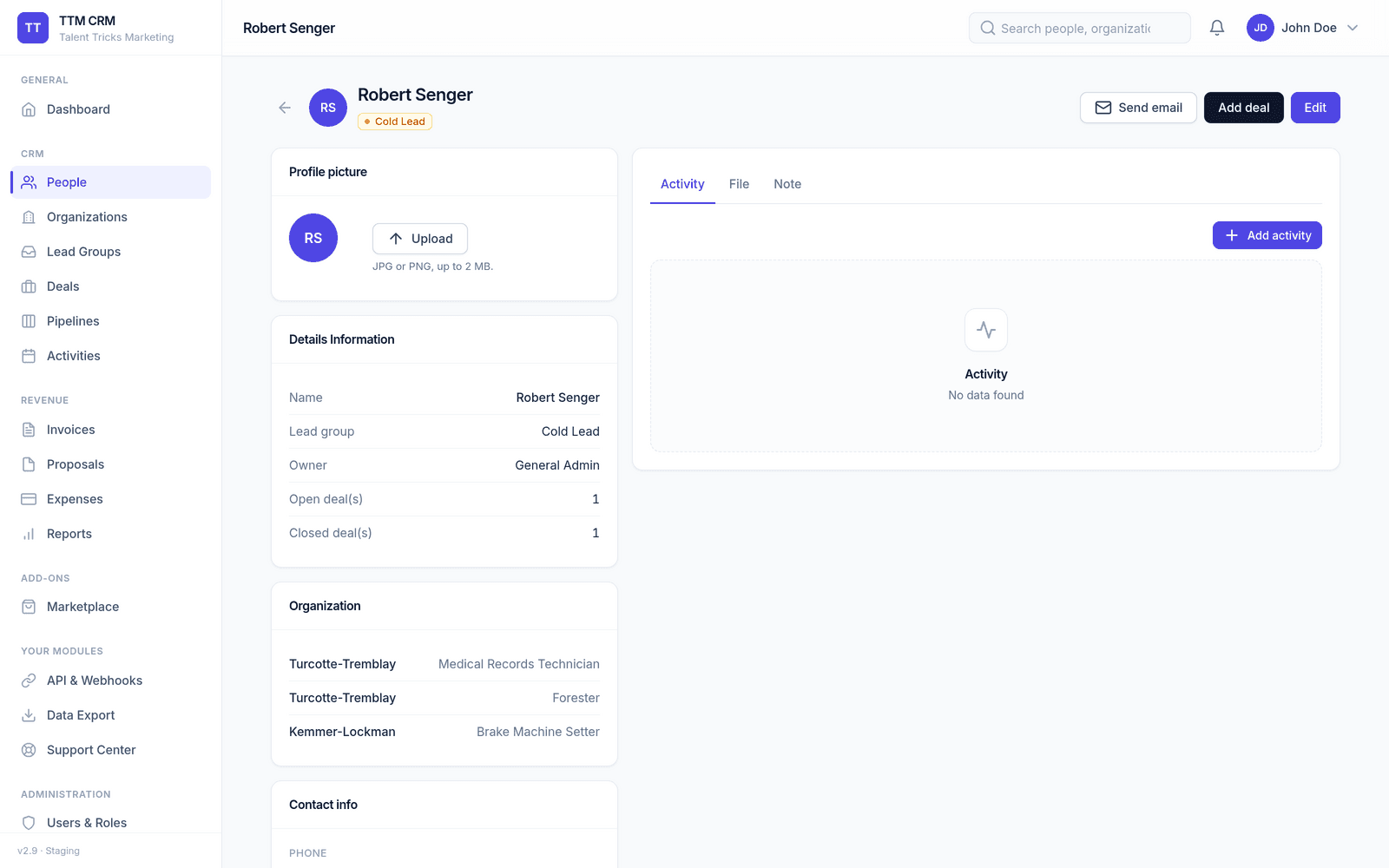This screenshot has width=1389, height=868.
Task: Click the Brake Machine Setter title
Action: point(538,732)
